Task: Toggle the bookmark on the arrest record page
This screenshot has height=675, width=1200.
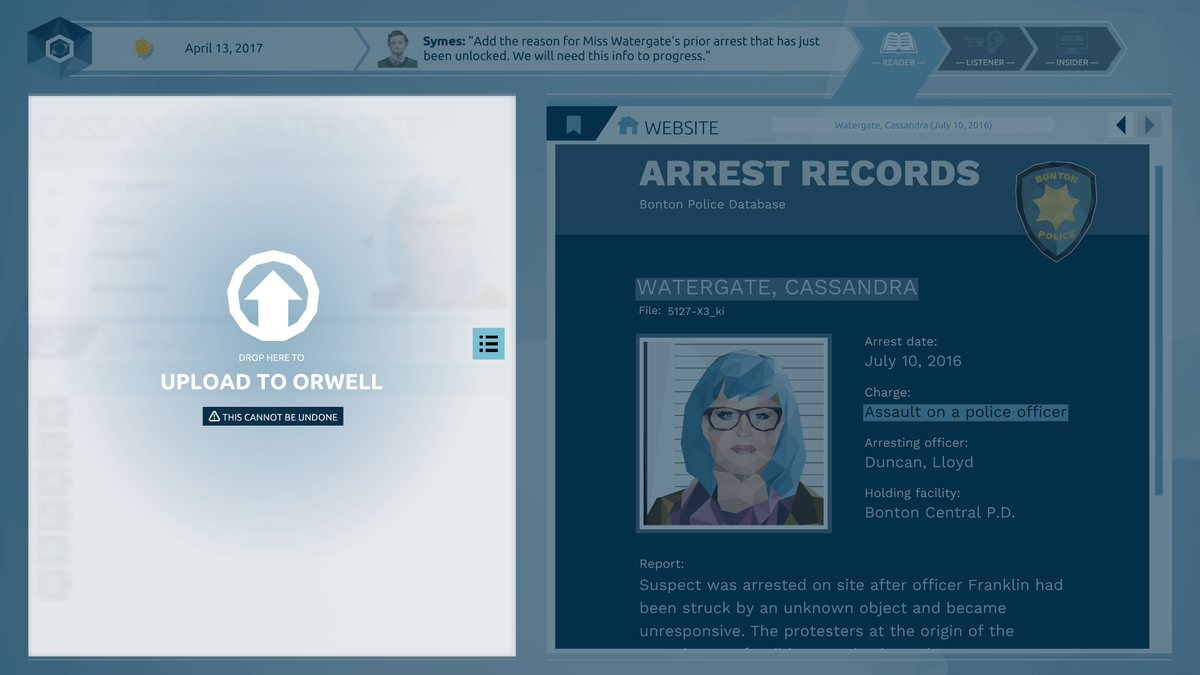Action: point(574,124)
